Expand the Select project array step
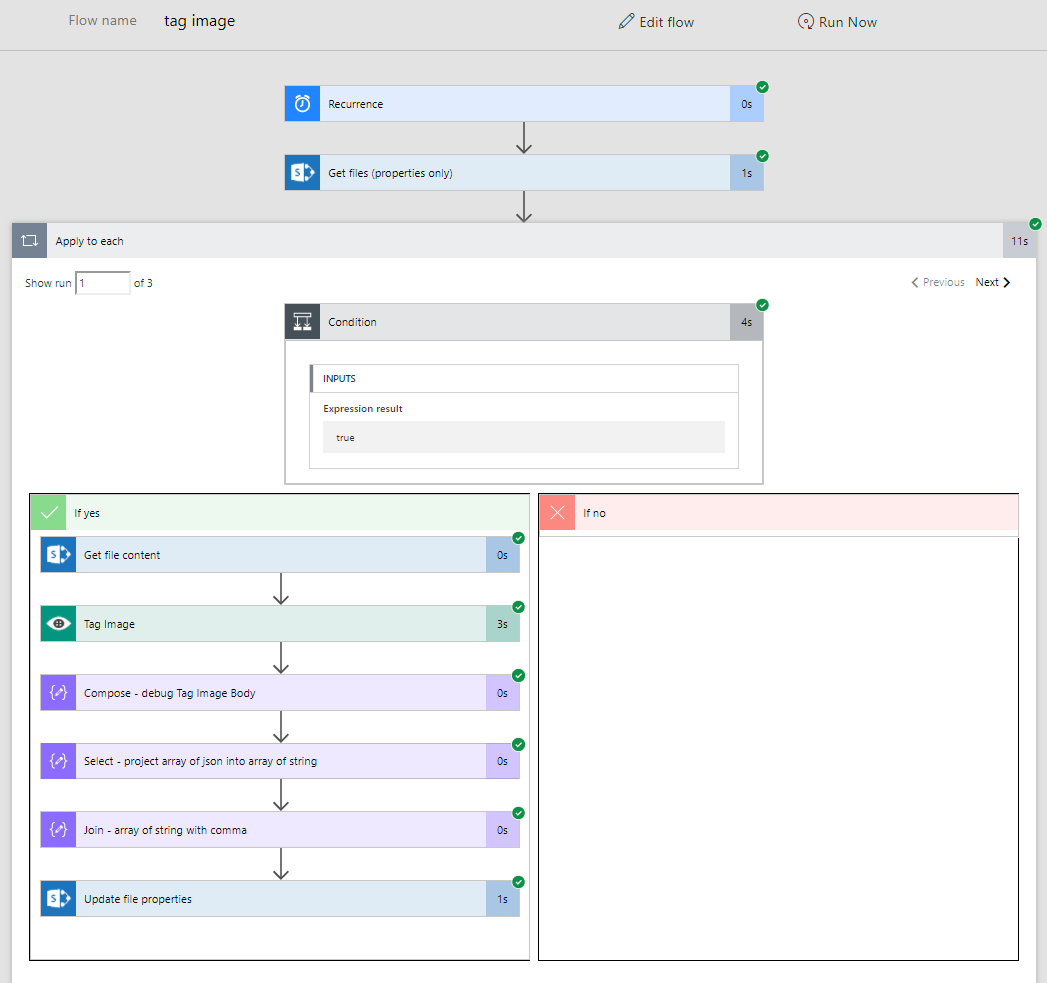Image resolution: width=1047 pixels, height=983 pixels. point(280,761)
